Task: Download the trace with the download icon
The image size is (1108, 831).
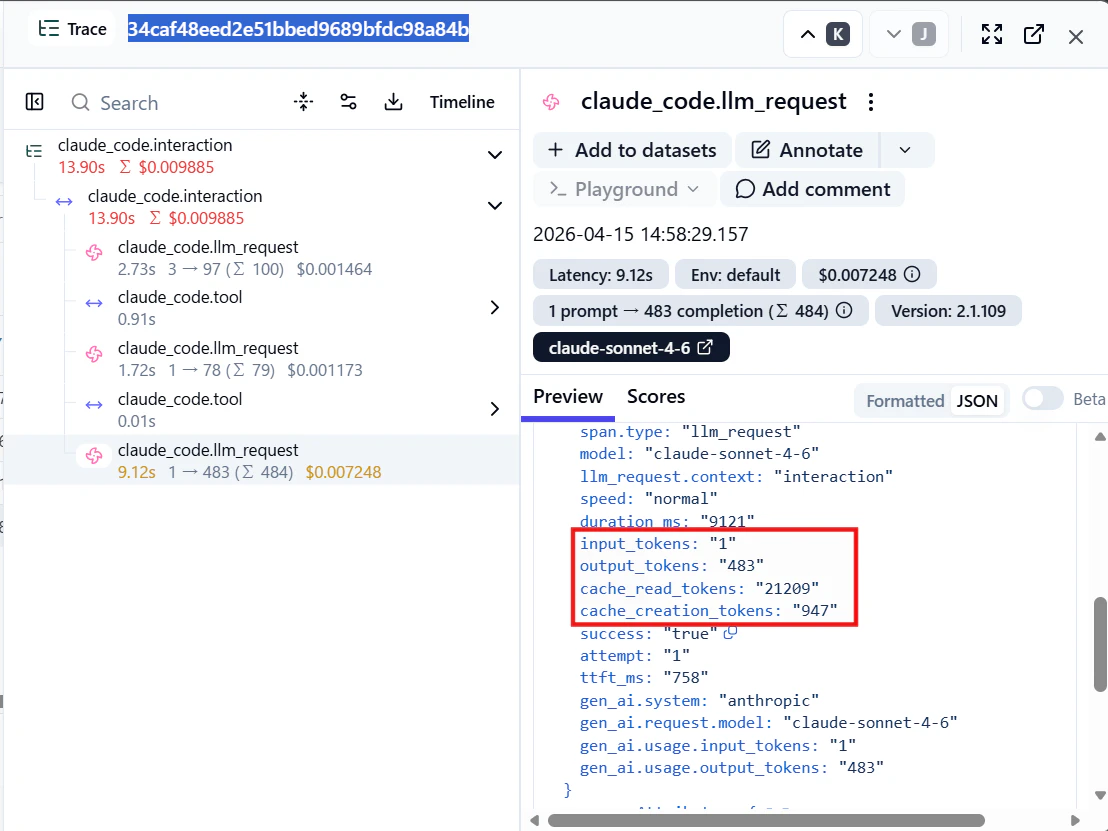Action: coord(394,102)
